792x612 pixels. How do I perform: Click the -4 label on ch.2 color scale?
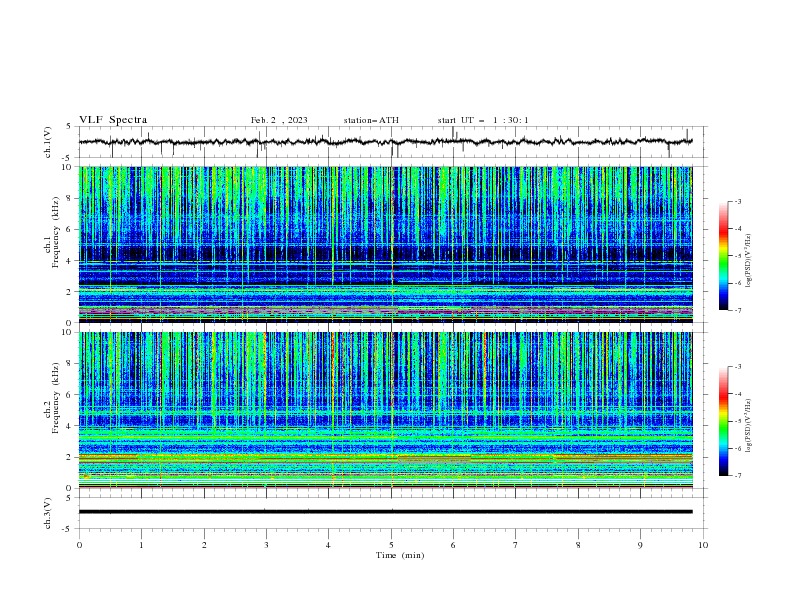(x=737, y=394)
